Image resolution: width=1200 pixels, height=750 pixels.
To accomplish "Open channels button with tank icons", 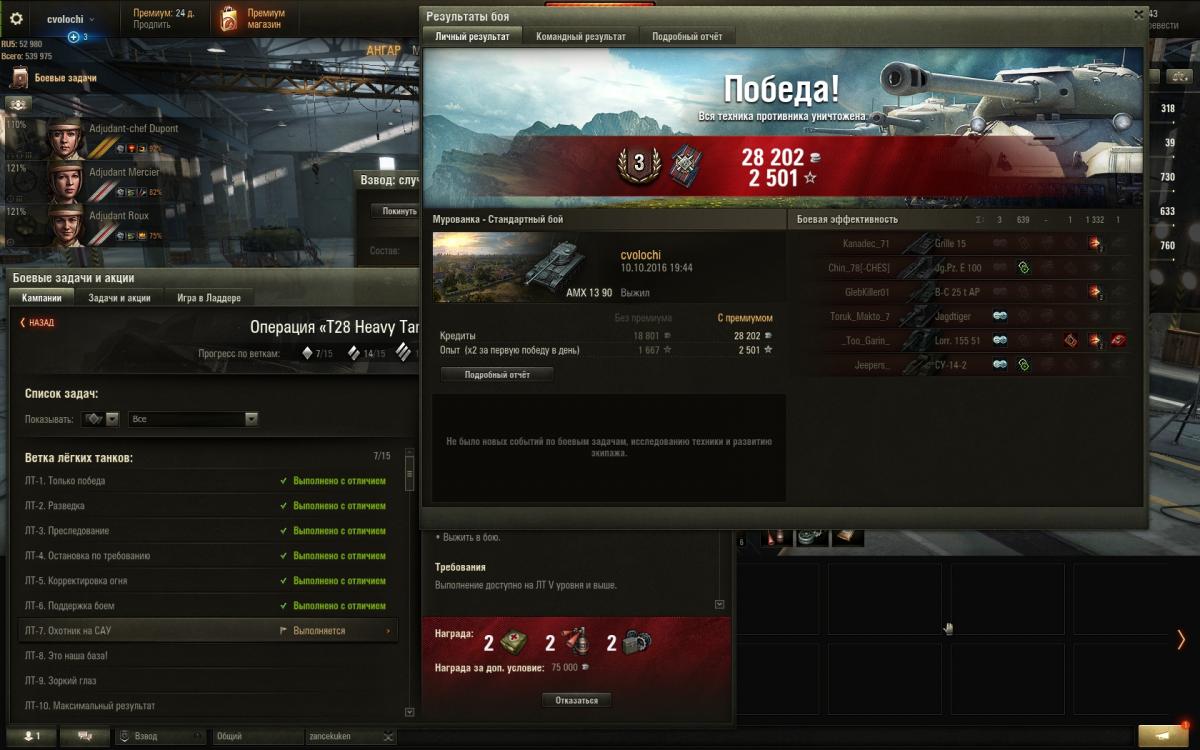I will coord(84,736).
